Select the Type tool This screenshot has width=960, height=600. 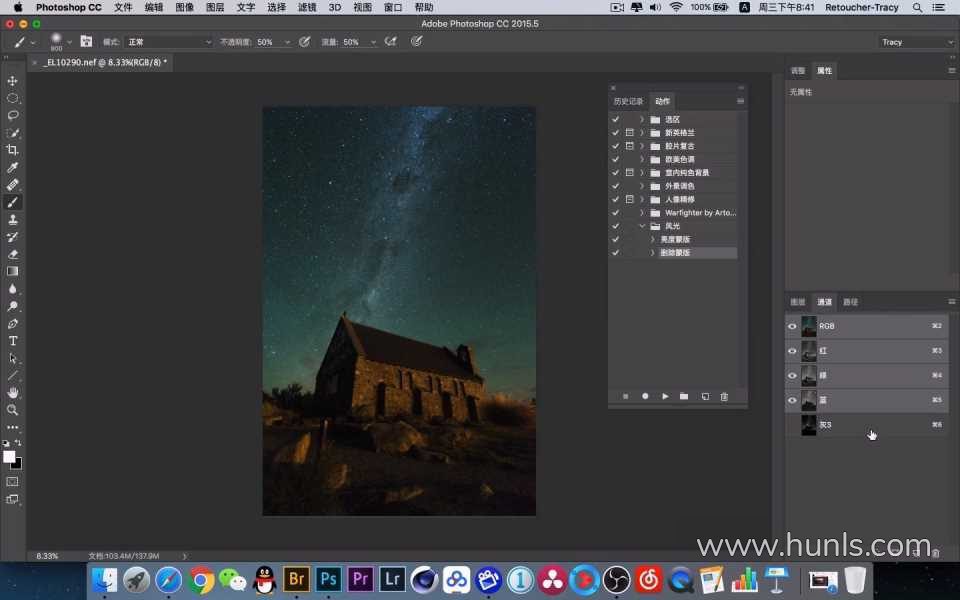[12, 341]
